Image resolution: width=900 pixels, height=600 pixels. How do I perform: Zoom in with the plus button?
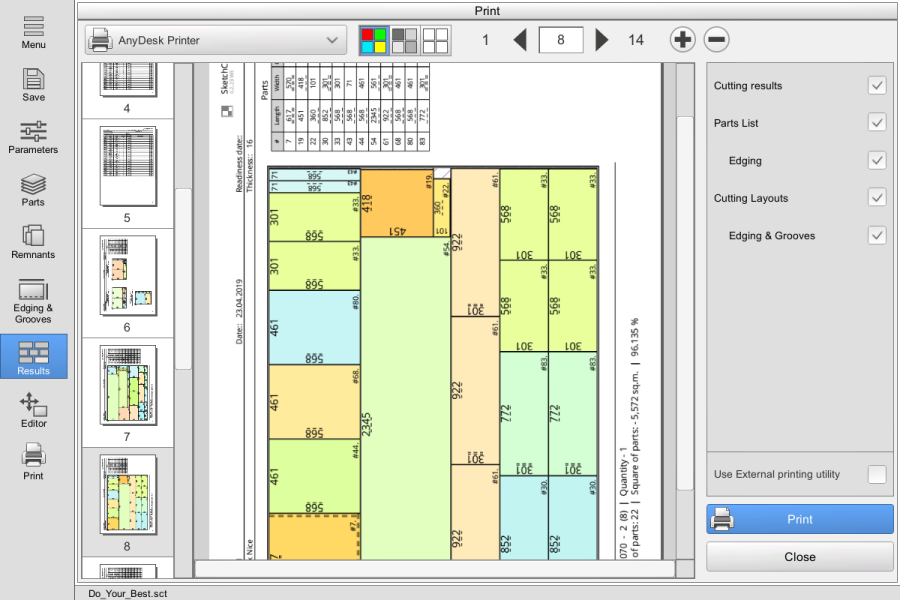click(682, 40)
